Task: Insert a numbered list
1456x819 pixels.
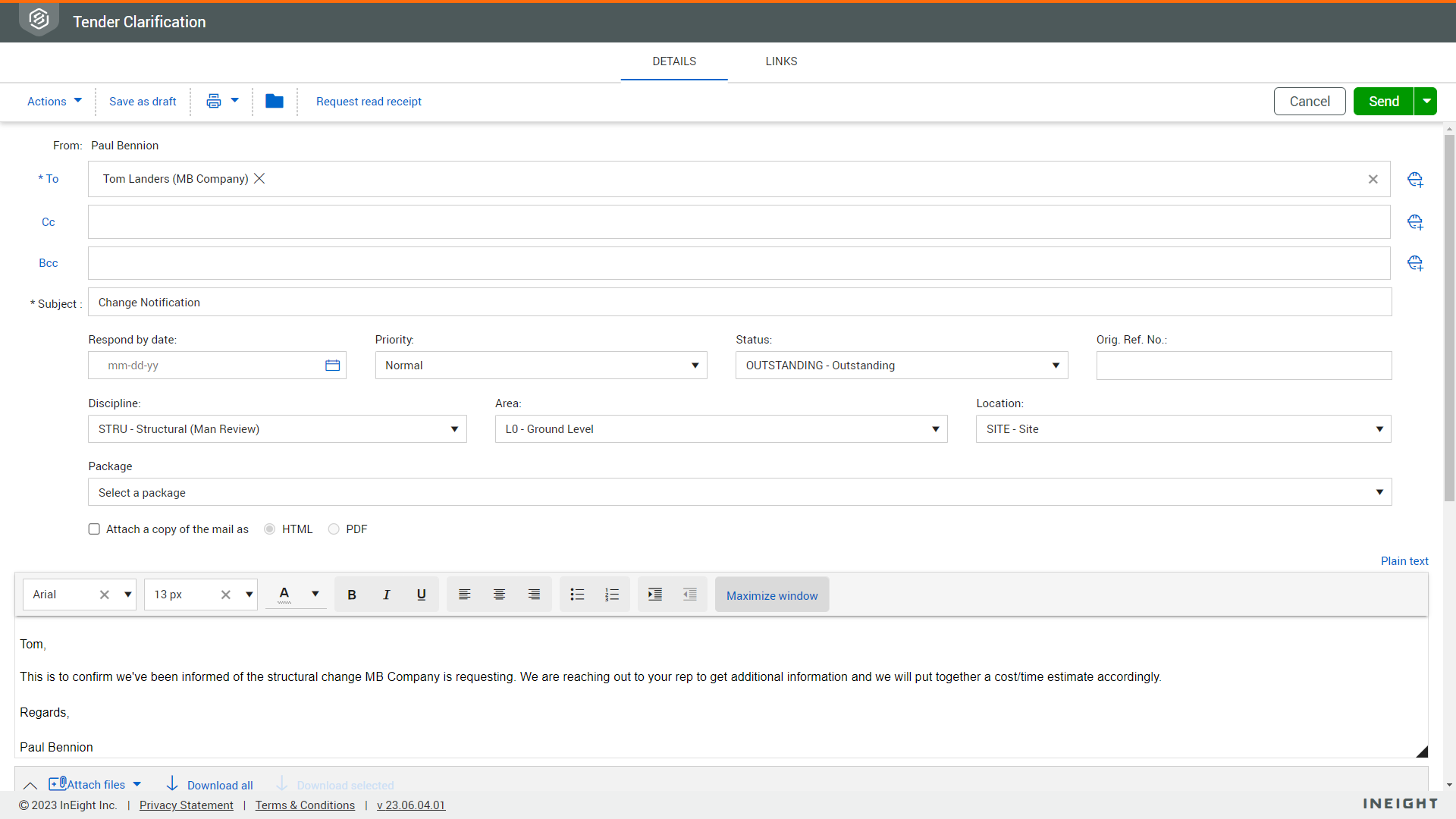Action: [x=612, y=595]
